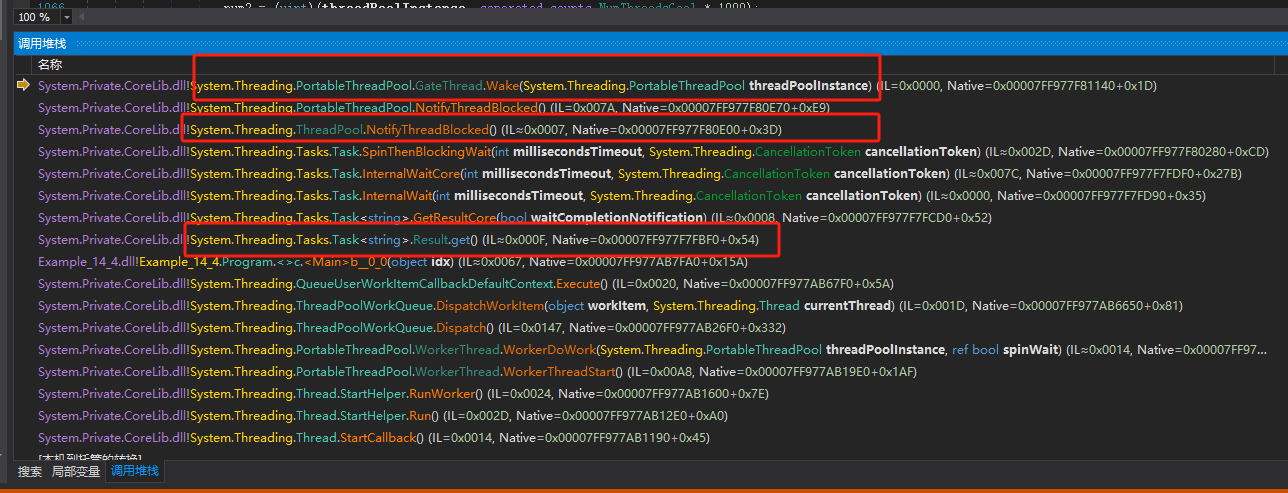Select the Task<string>.Result.get frame

(x=400, y=240)
